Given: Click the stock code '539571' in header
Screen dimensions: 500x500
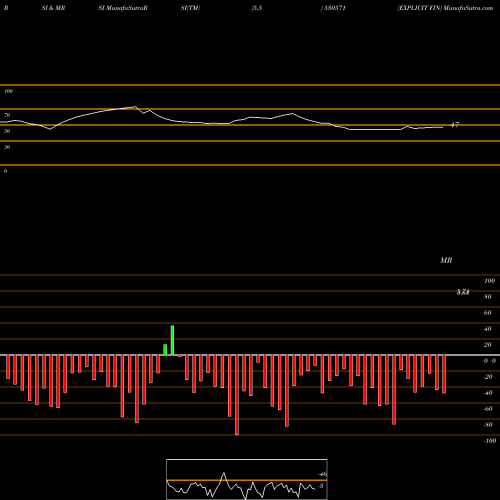Looking at the screenshot, I should [334, 8].
